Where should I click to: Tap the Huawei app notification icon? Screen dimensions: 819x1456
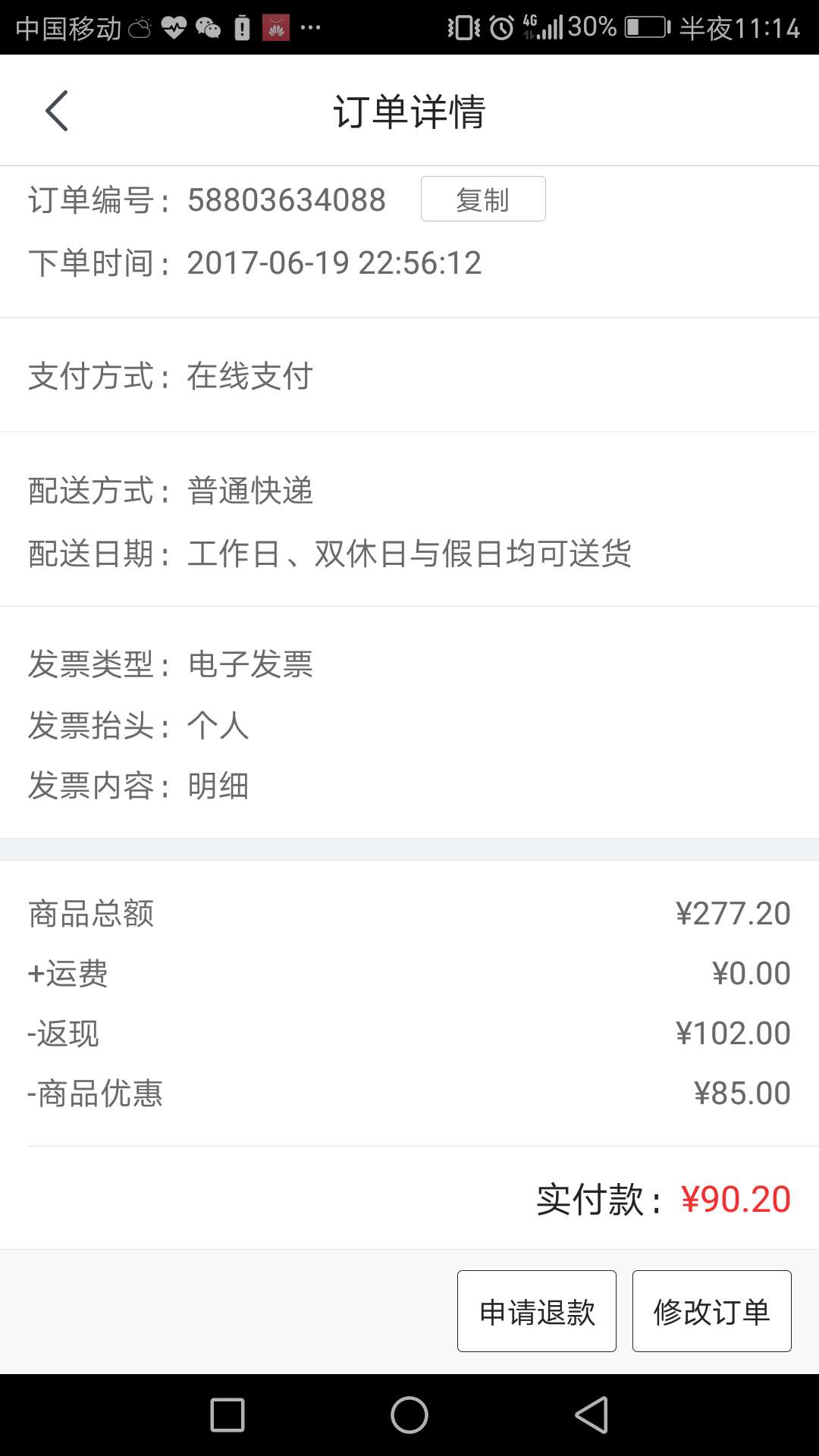(276, 28)
